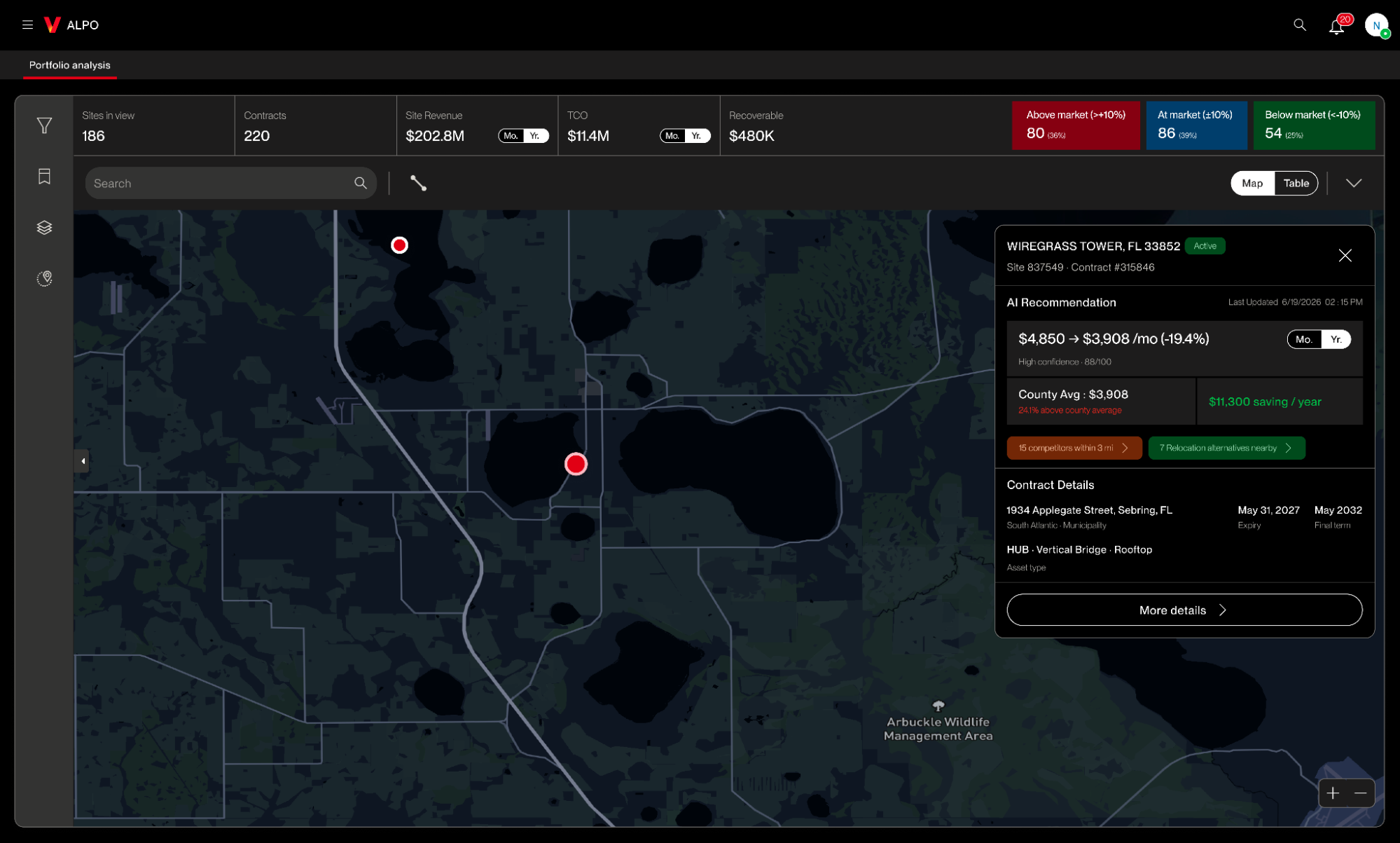Select the northern red site marker
1400x843 pixels.
[399, 245]
